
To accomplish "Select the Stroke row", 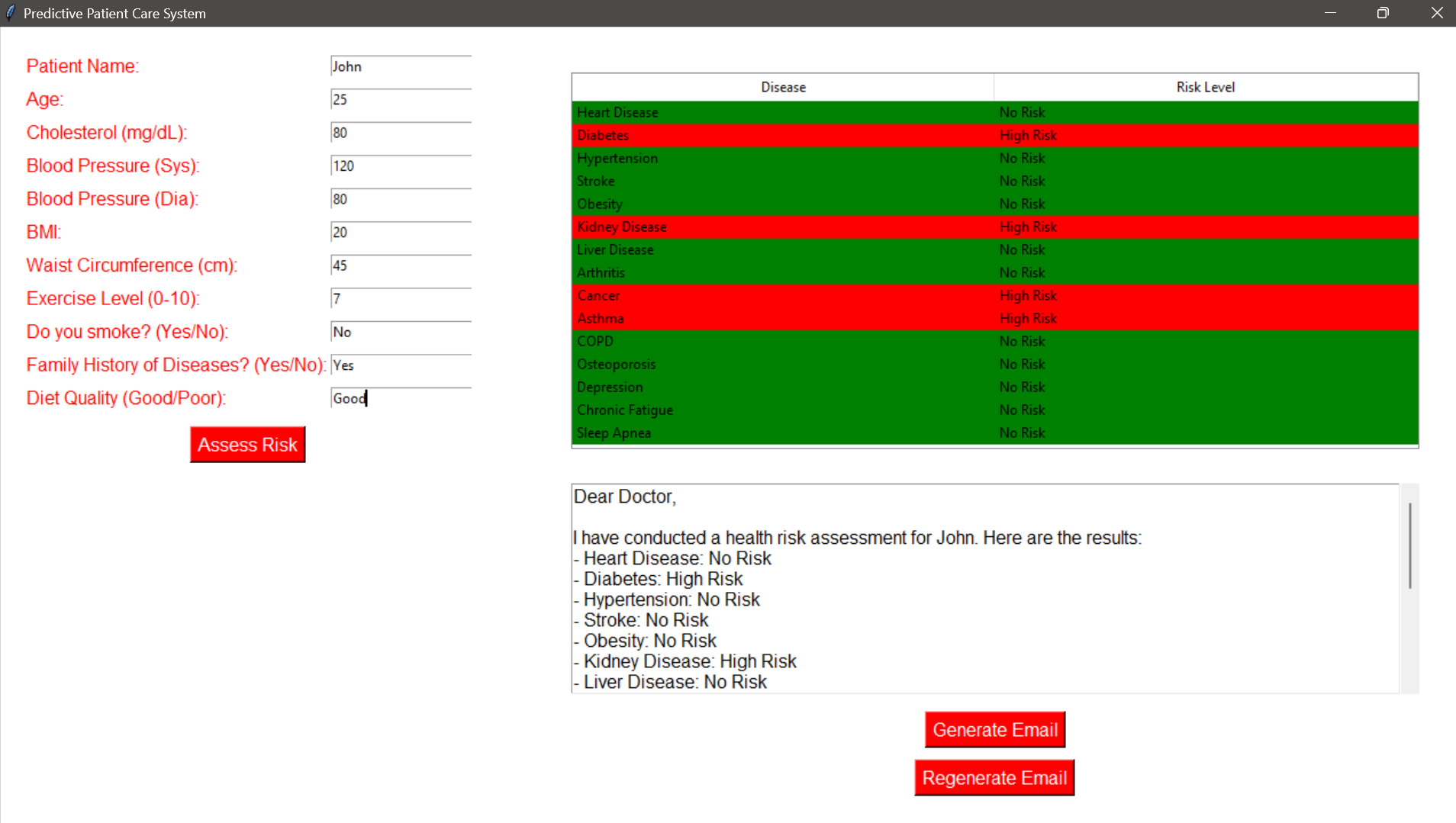I will pos(995,181).
